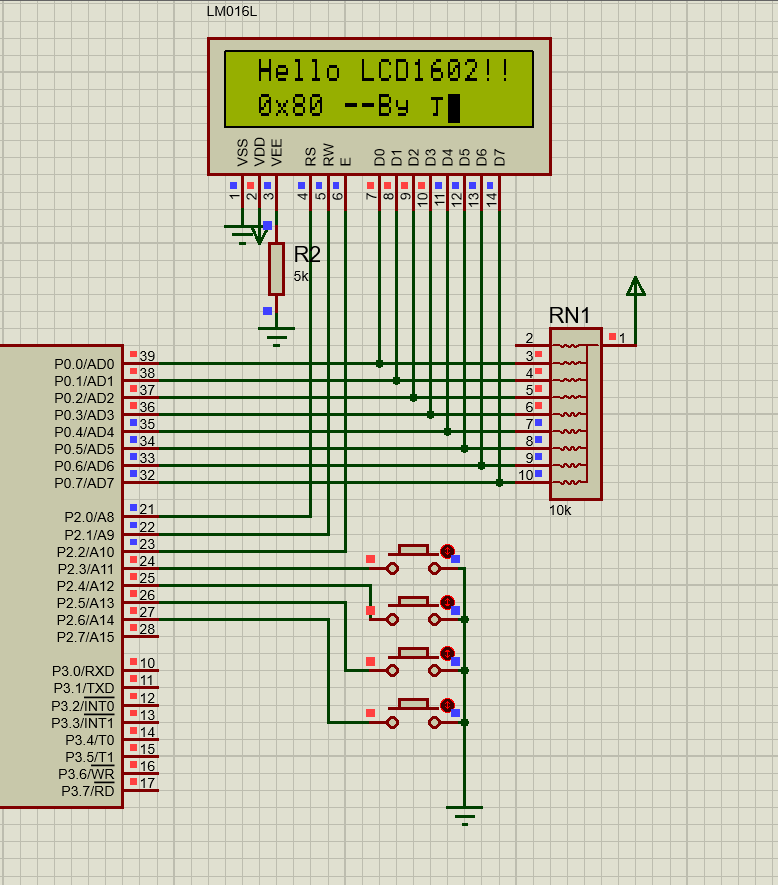Screen dimensions: 778x885
Task: Toggle latch dot on topmost push button
Action: [x=447, y=551]
